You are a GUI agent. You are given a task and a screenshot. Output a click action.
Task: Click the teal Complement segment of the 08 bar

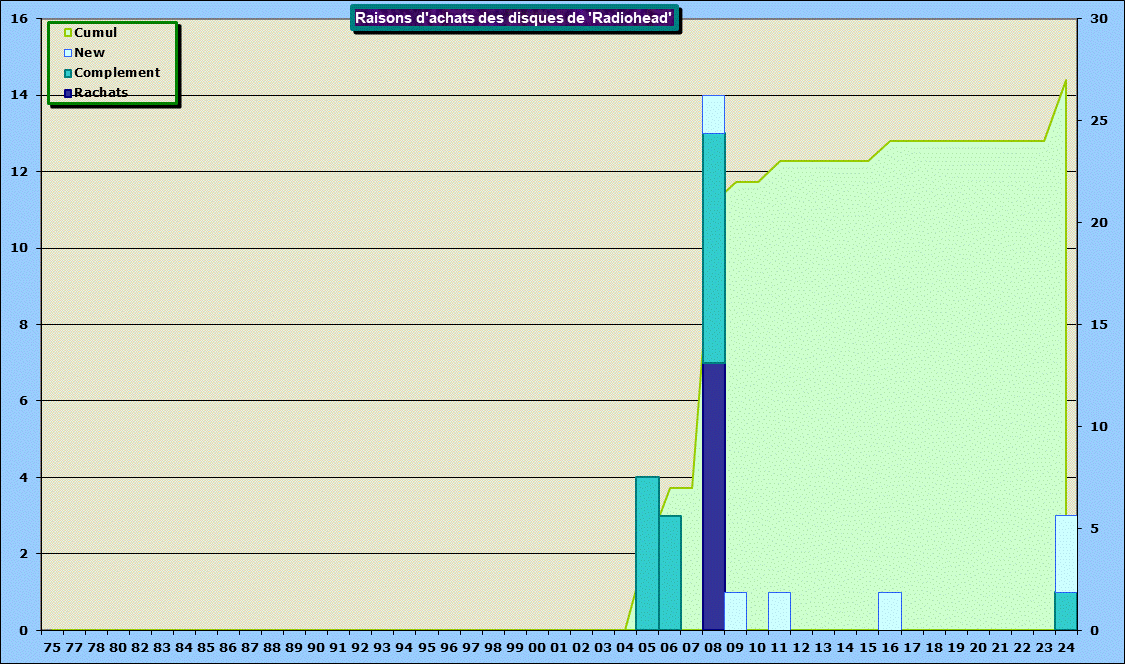click(714, 248)
